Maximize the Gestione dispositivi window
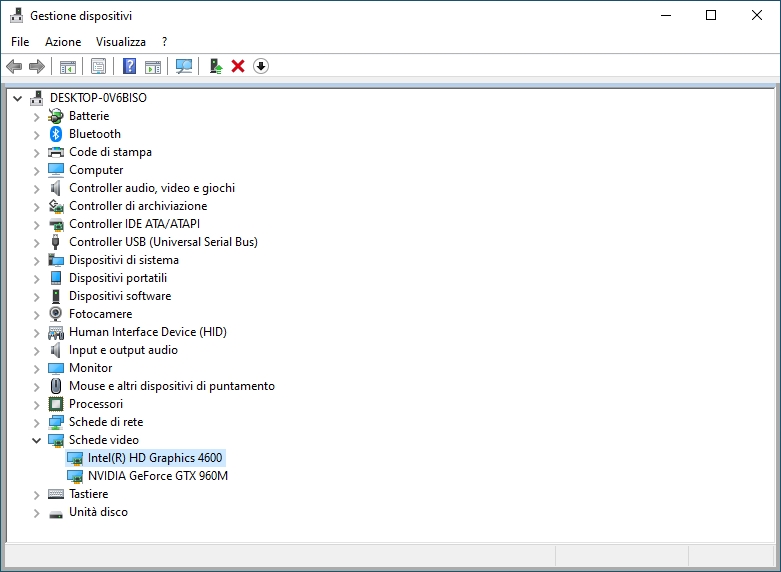This screenshot has width=781, height=572. [x=711, y=15]
